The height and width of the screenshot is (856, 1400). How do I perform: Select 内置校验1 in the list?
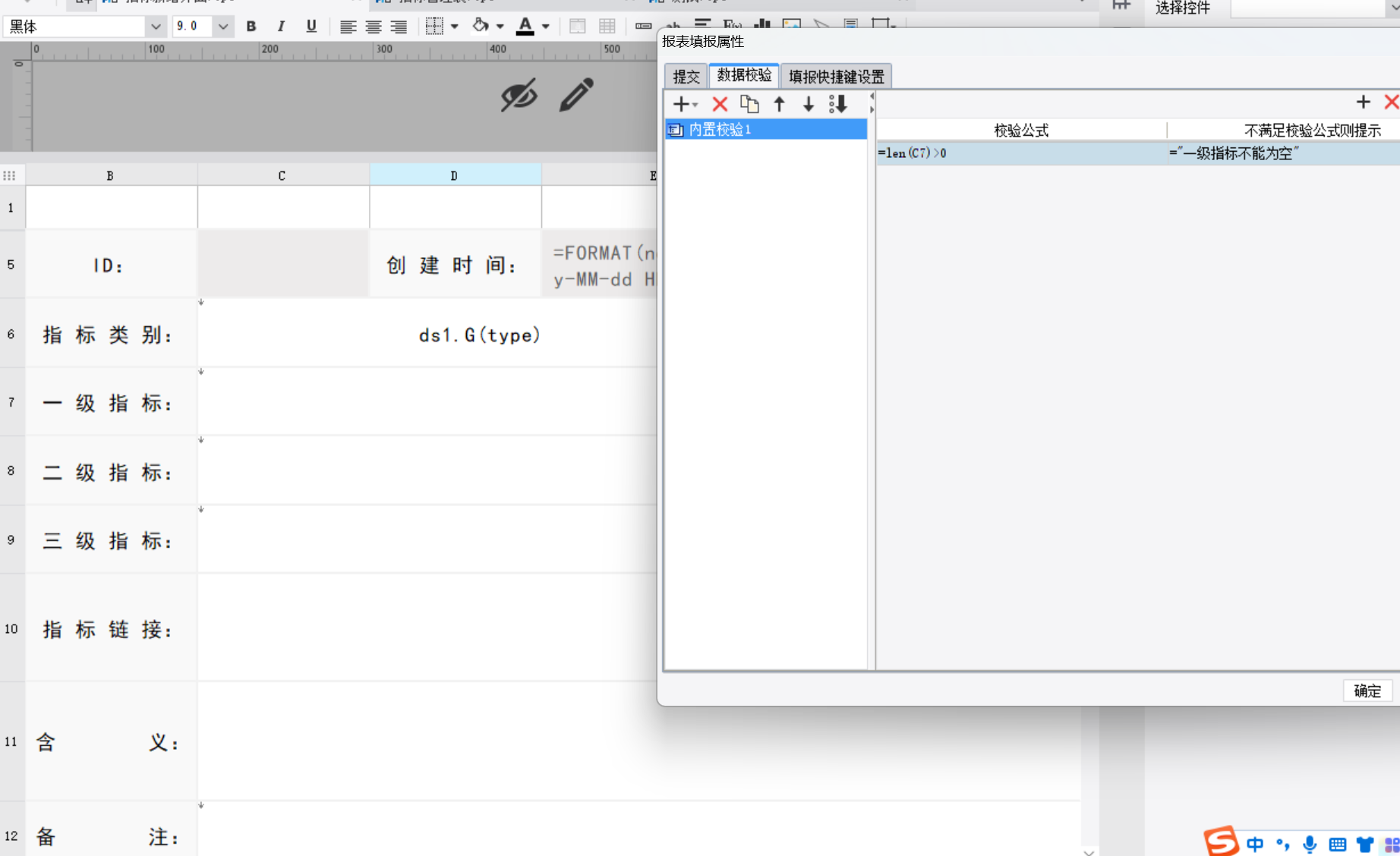point(766,130)
